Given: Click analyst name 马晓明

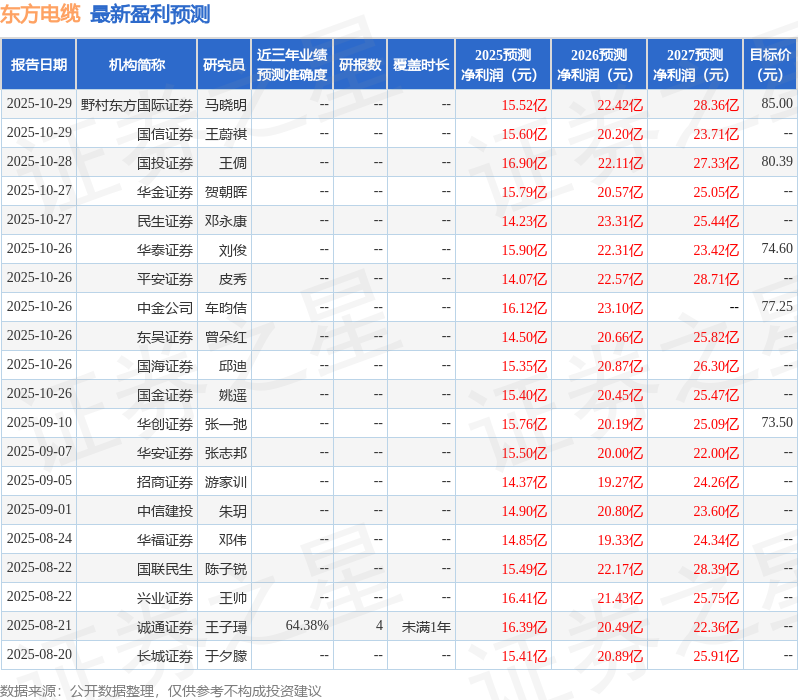Looking at the screenshot, I should click(x=225, y=105).
